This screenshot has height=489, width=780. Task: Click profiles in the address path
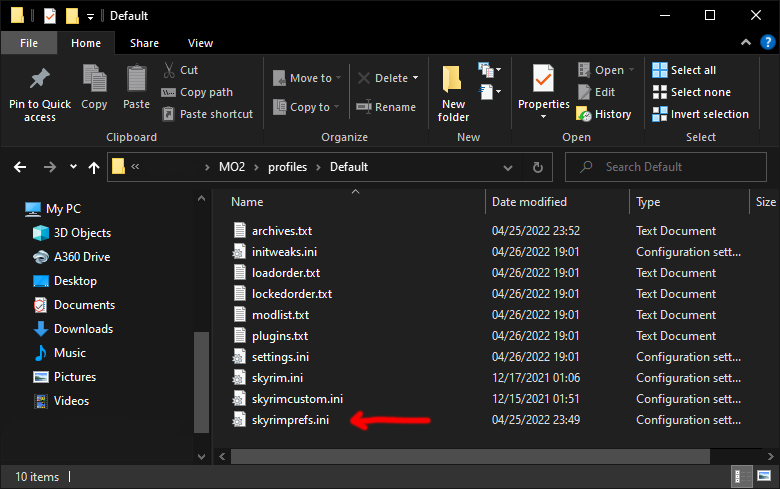(288, 167)
